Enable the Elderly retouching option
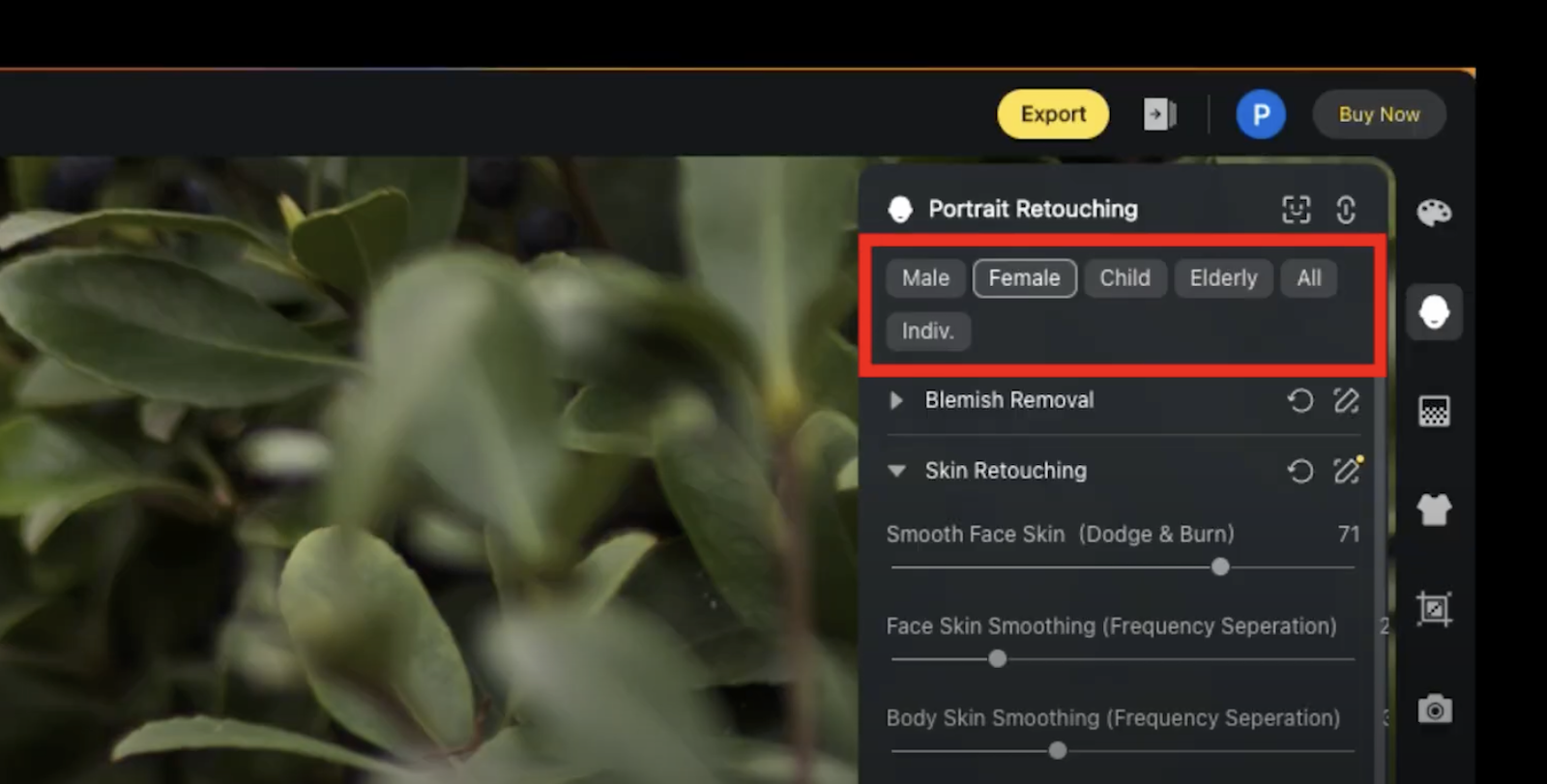The height and width of the screenshot is (784, 1547). (1223, 277)
